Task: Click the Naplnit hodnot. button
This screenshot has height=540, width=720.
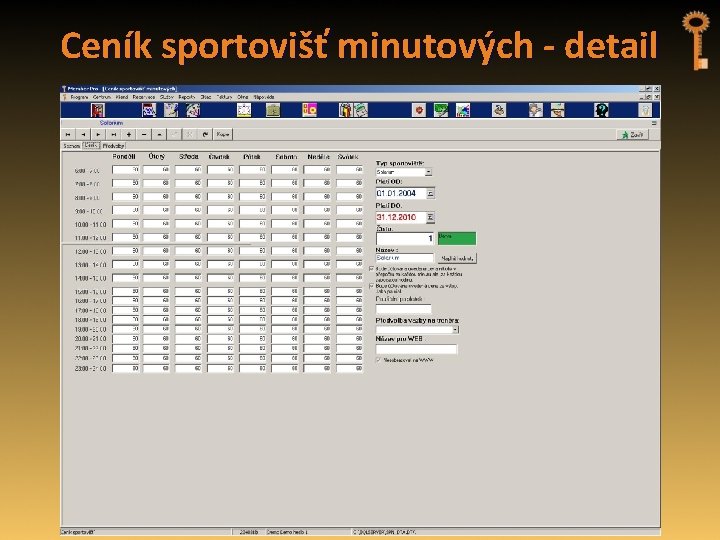Action: [457, 259]
